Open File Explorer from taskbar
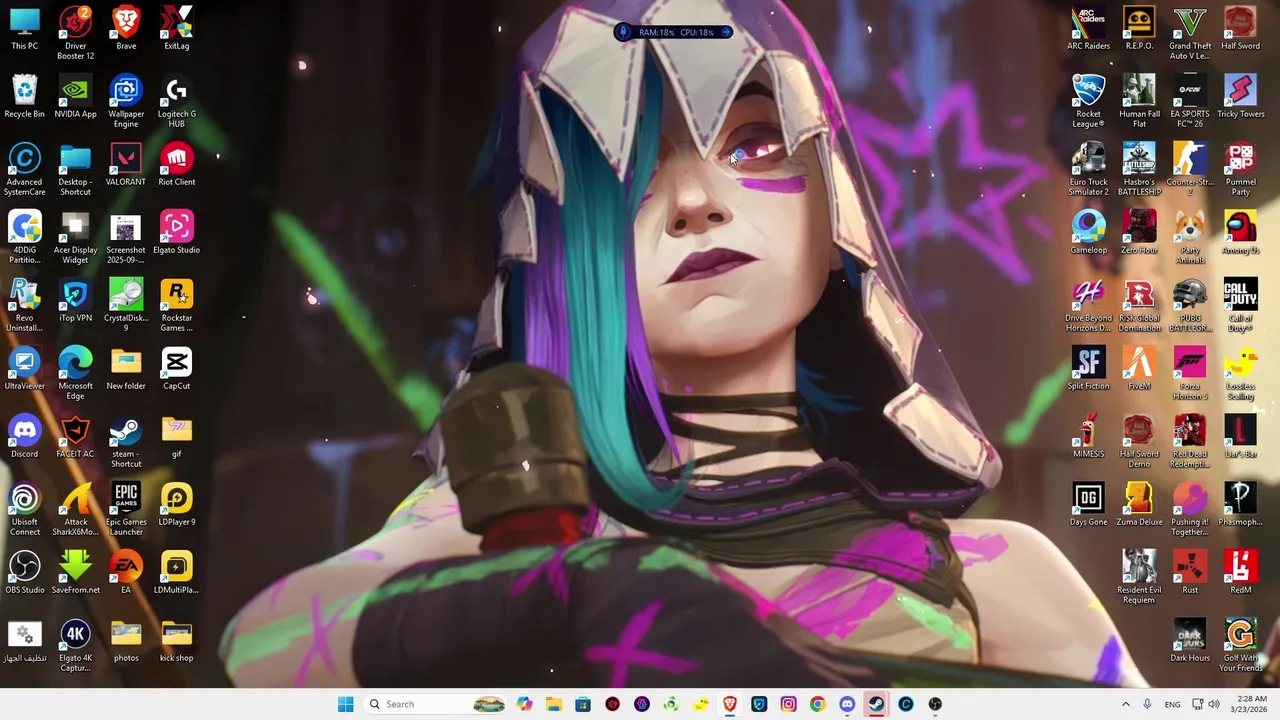1280x720 pixels. (x=553, y=704)
